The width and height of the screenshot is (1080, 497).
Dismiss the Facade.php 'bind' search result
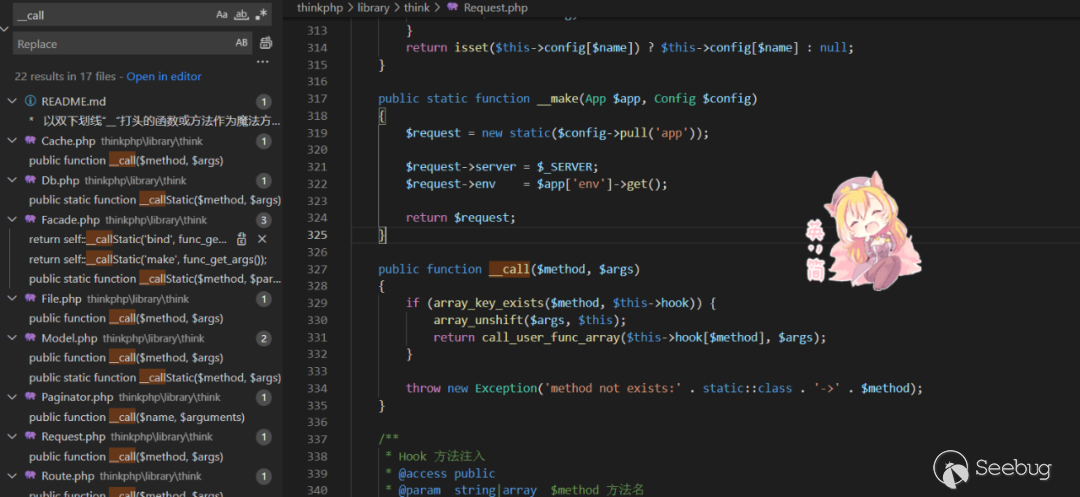[262, 239]
